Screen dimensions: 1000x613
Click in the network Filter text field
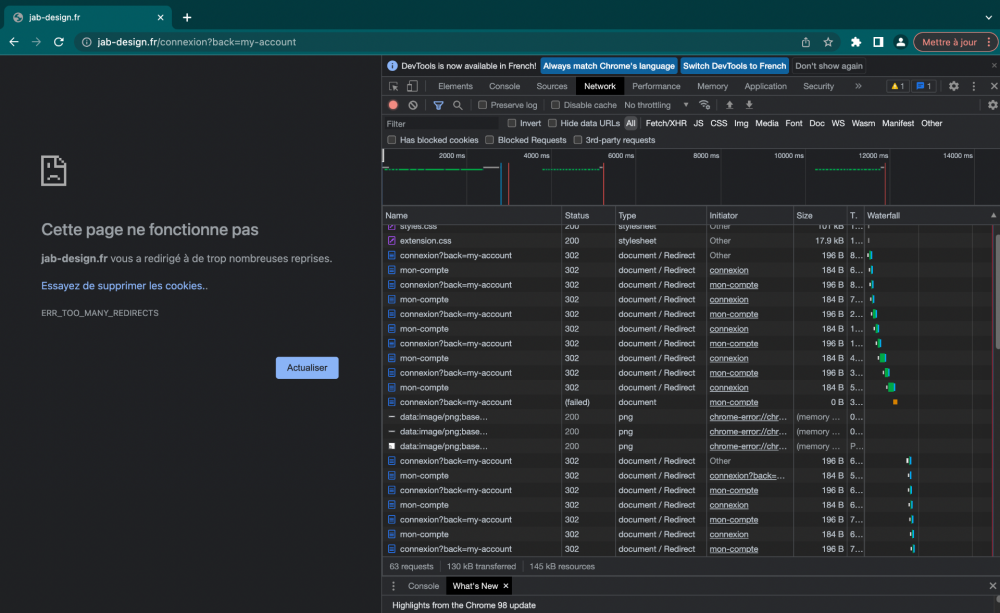pos(440,124)
